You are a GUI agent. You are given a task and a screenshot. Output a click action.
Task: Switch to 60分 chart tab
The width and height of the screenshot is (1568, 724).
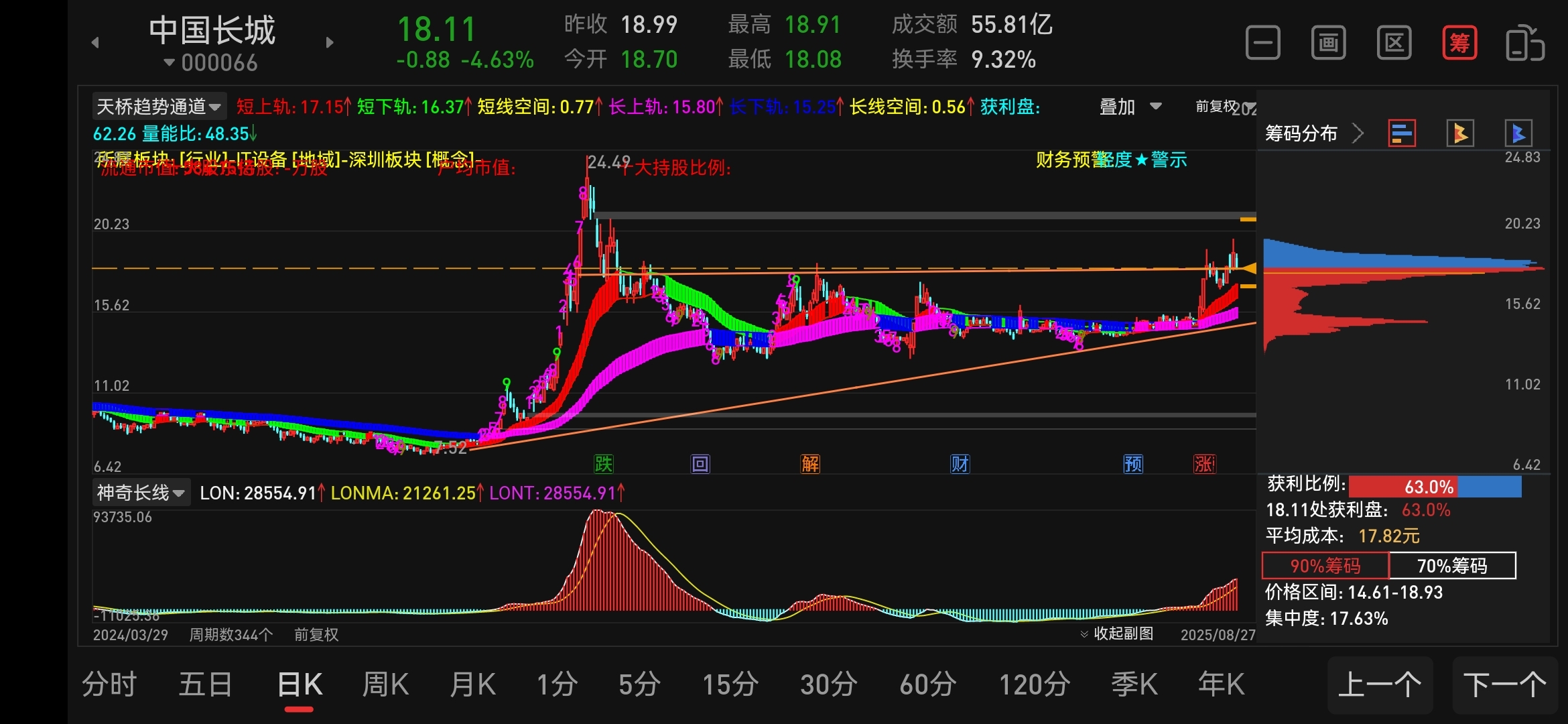click(927, 685)
